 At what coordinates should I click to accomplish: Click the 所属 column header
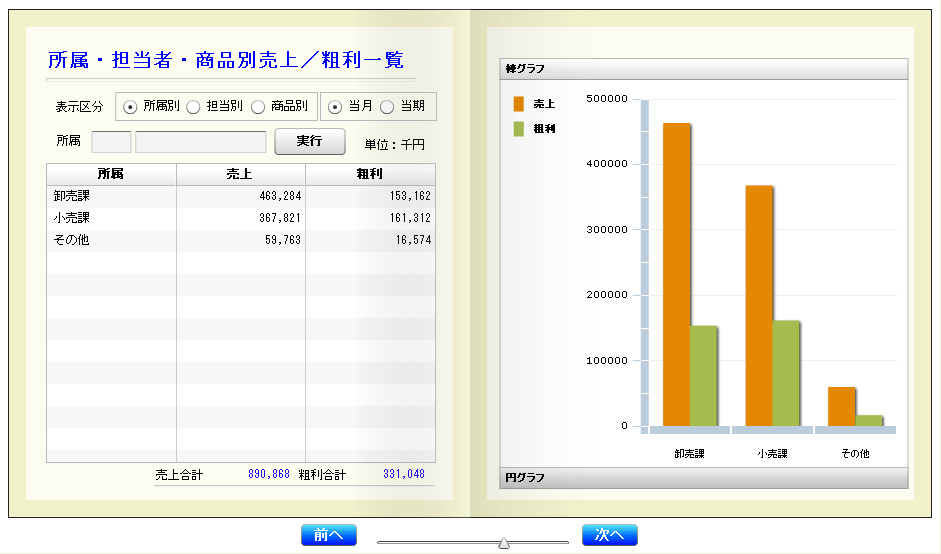click(111, 174)
